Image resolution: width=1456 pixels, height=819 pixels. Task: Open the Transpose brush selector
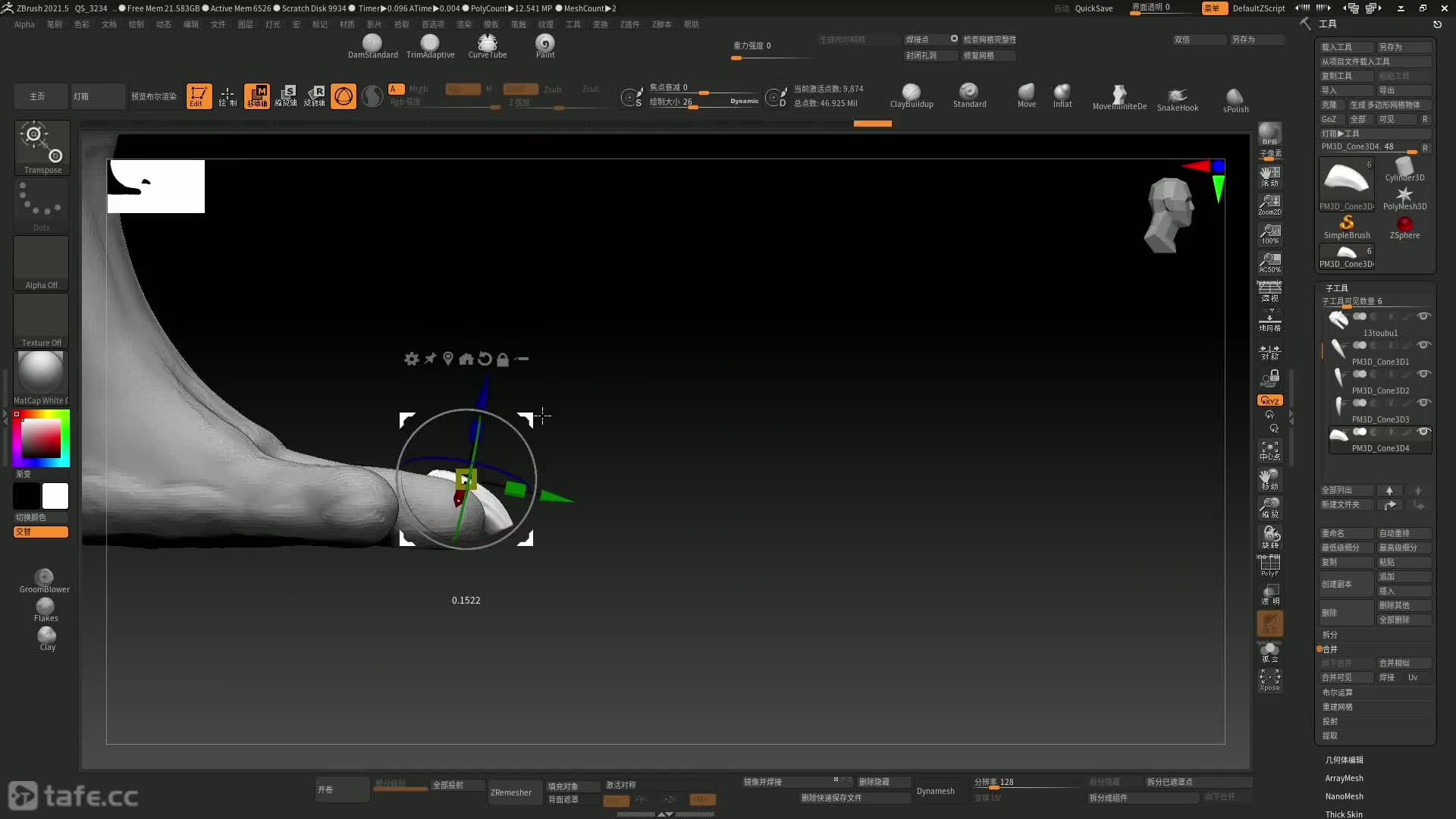[42, 147]
